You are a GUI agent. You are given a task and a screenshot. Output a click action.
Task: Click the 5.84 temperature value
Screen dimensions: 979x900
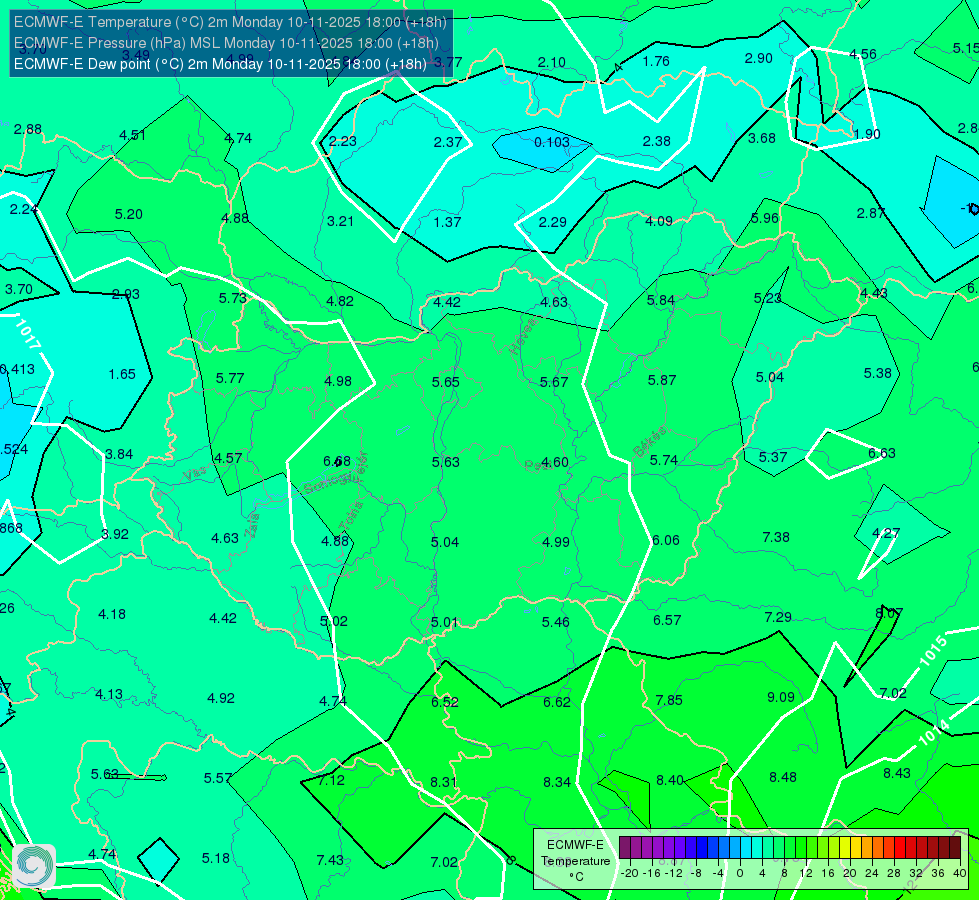pos(661,300)
